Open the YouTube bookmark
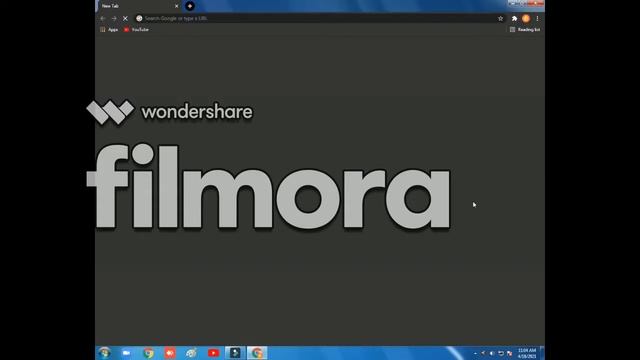640x360 pixels. (136, 29)
